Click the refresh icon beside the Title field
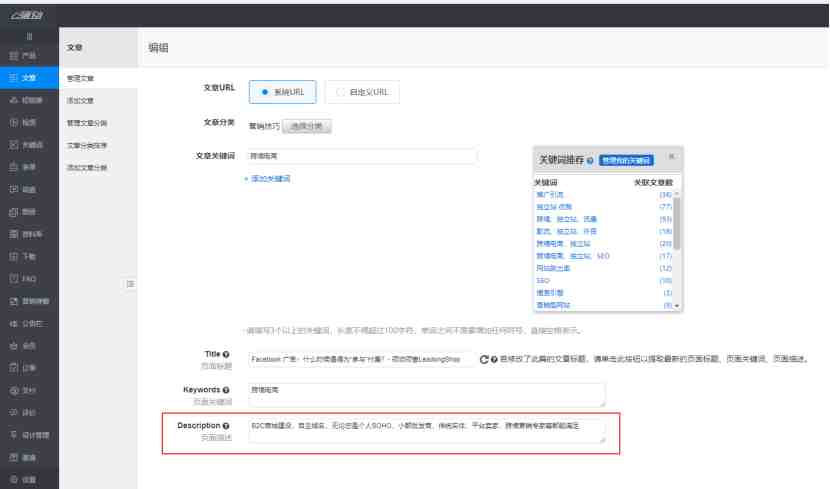This screenshot has height=489, width=830. pos(484,359)
